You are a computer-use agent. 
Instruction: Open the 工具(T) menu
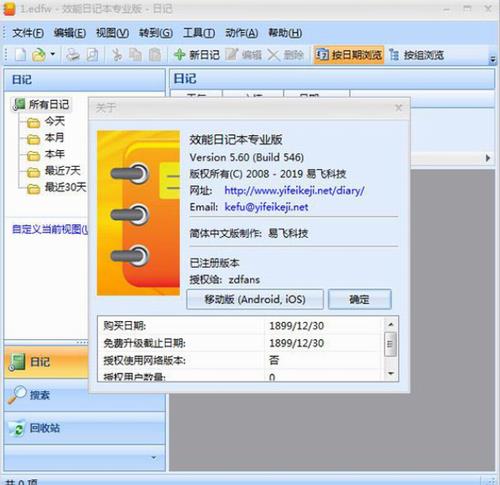pyautogui.click(x=199, y=33)
